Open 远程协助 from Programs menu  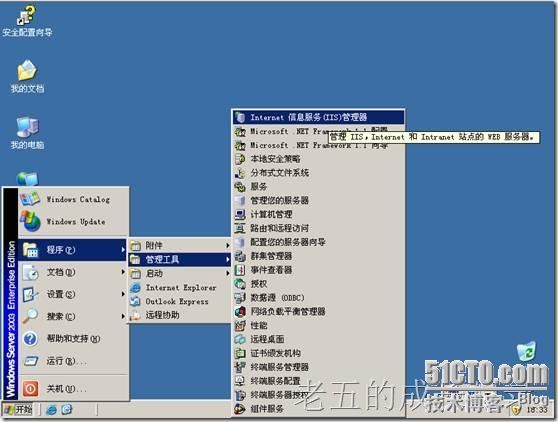(x=179, y=315)
